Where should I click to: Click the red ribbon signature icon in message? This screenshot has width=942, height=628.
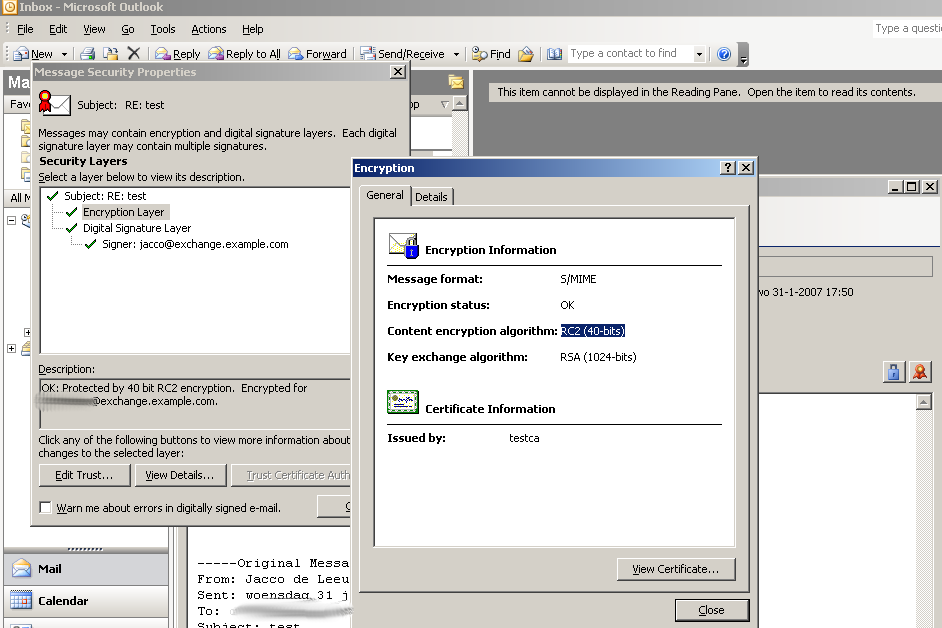[x=920, y=372]
